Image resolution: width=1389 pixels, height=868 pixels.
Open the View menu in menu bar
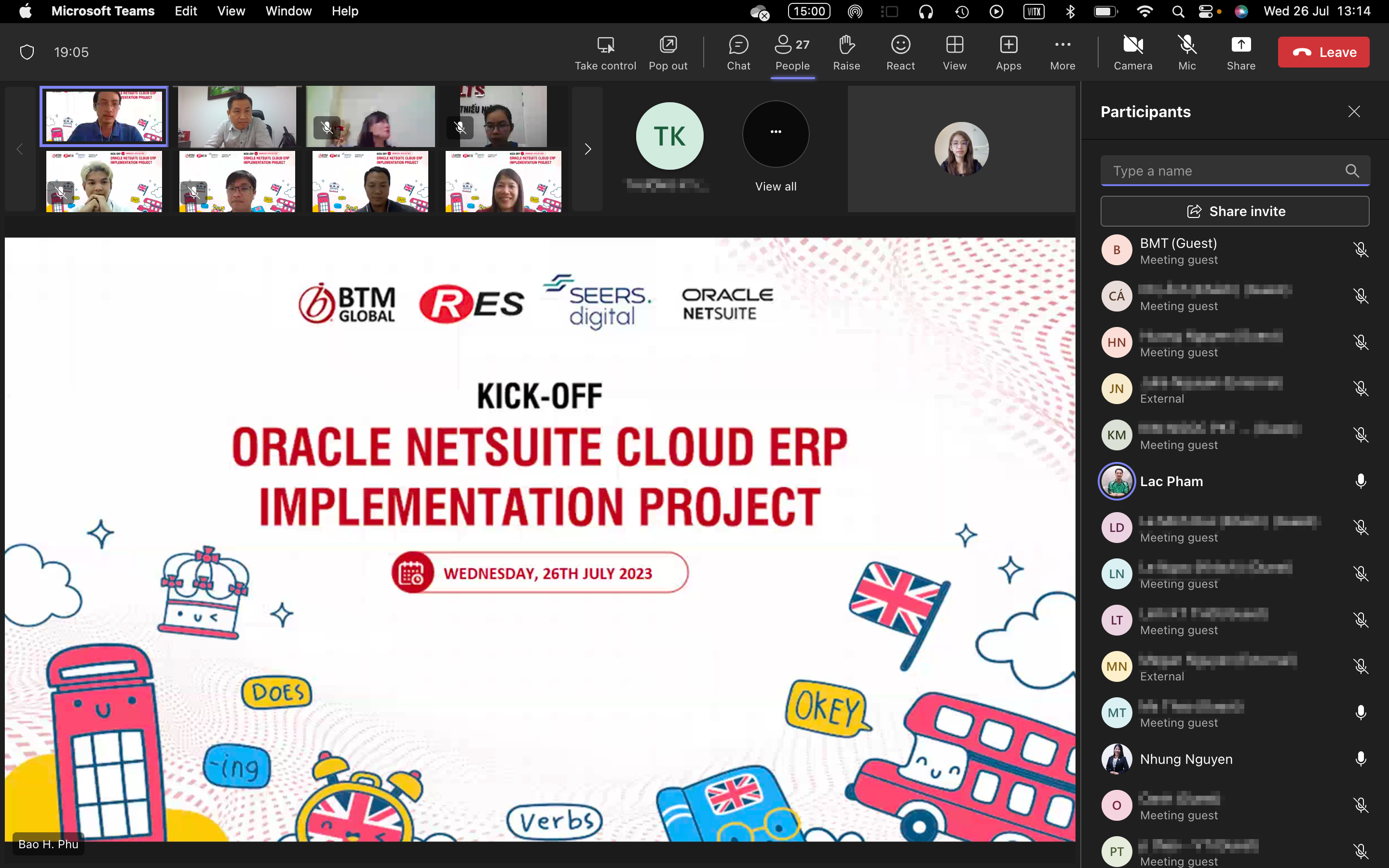tap(231, 11)
